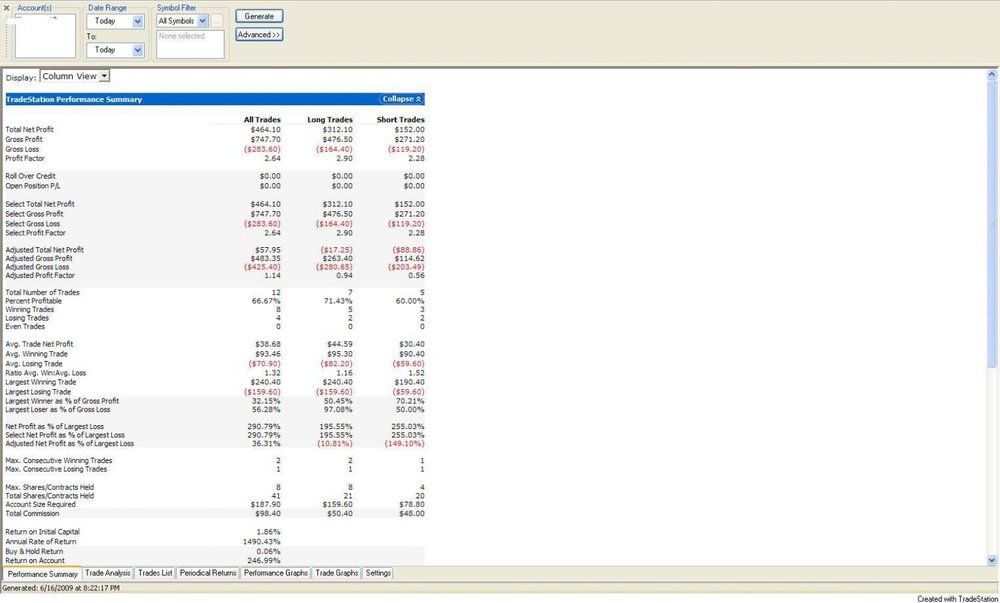This screenshot has width=1000, height=603.
Task: Open the Trade Graphs tab
Action: [x=337, y=573]
